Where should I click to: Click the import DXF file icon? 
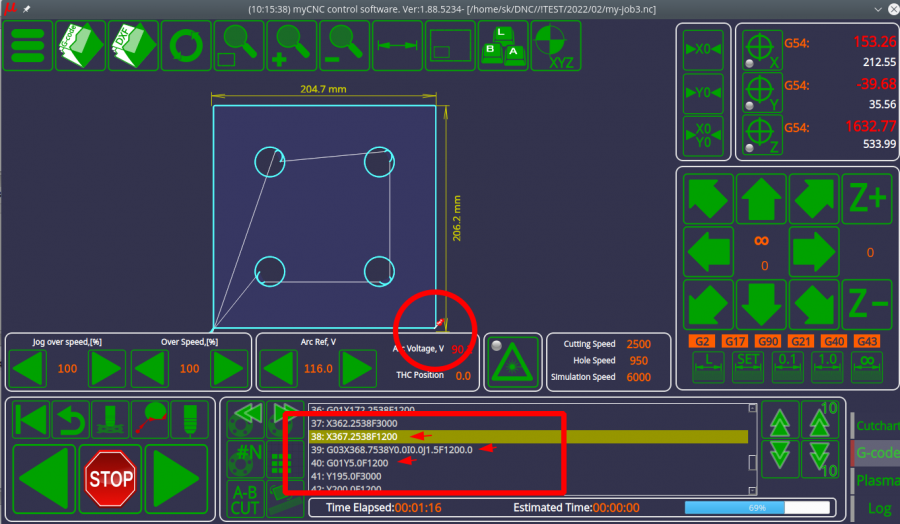(133, 46)
